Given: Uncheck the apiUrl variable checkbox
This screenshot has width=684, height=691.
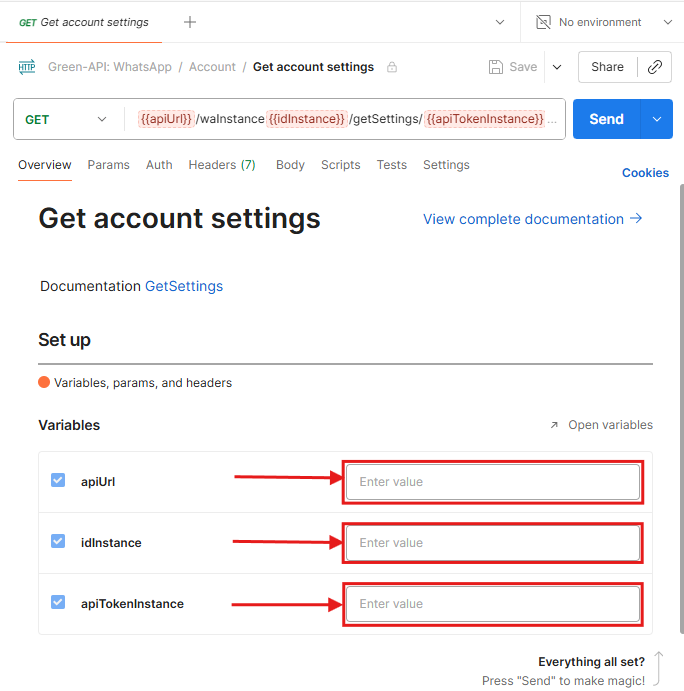Looking at the screenshot, I should point(58,481).
